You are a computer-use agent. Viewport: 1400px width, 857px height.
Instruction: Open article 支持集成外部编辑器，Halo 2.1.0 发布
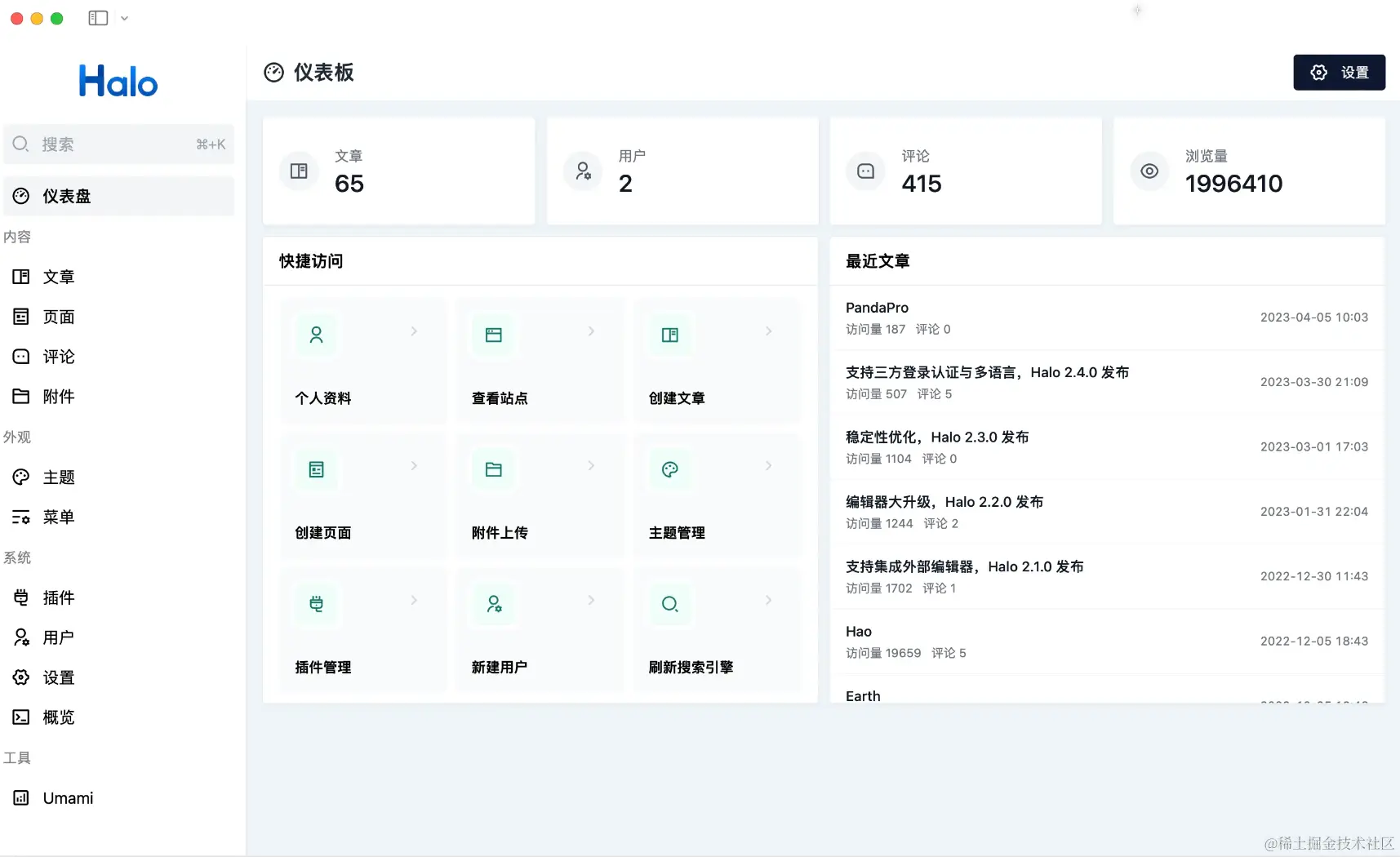[x=964, y=566]
